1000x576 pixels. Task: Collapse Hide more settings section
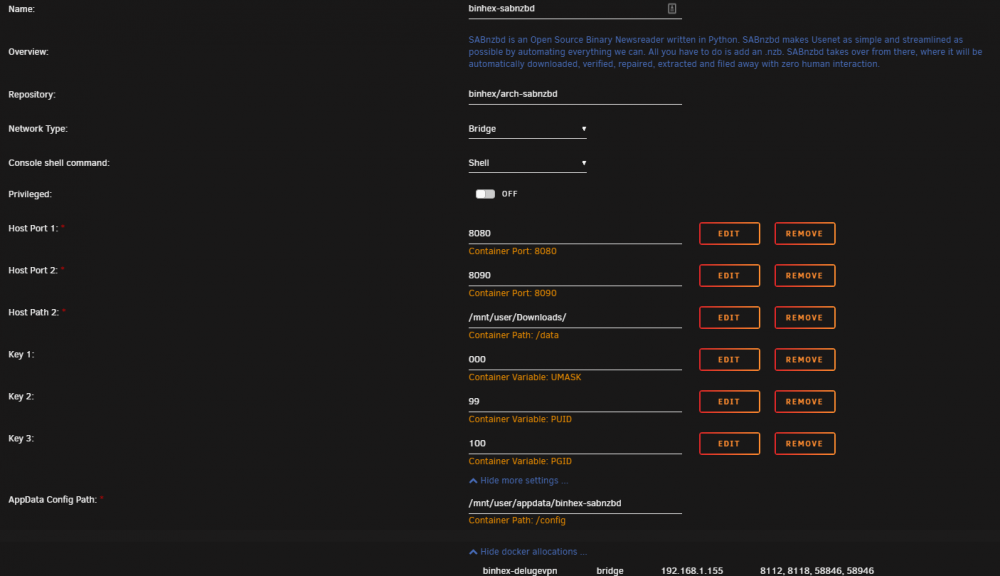click(518, 480)
